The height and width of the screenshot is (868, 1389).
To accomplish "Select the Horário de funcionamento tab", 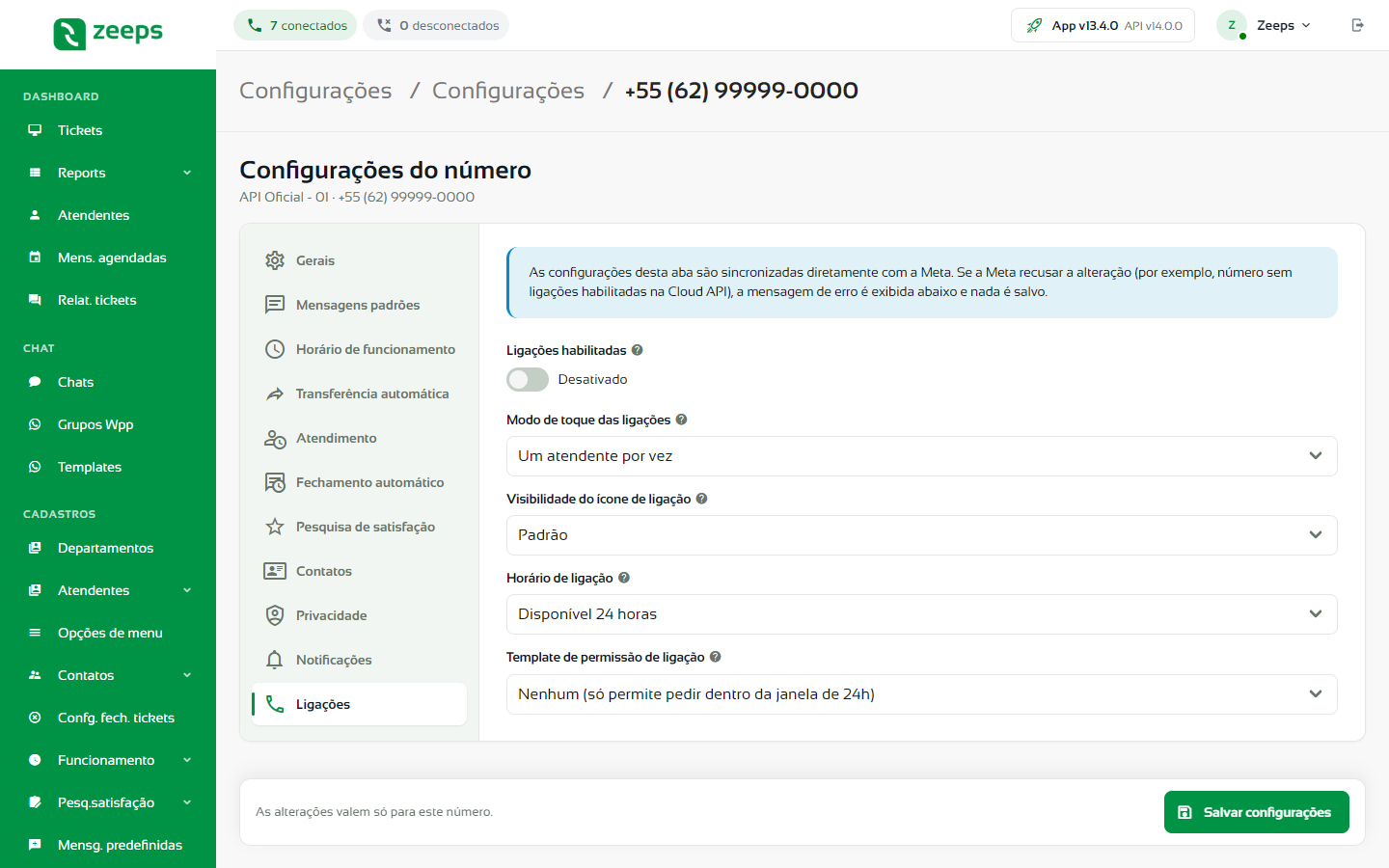I will pos(359,349).
